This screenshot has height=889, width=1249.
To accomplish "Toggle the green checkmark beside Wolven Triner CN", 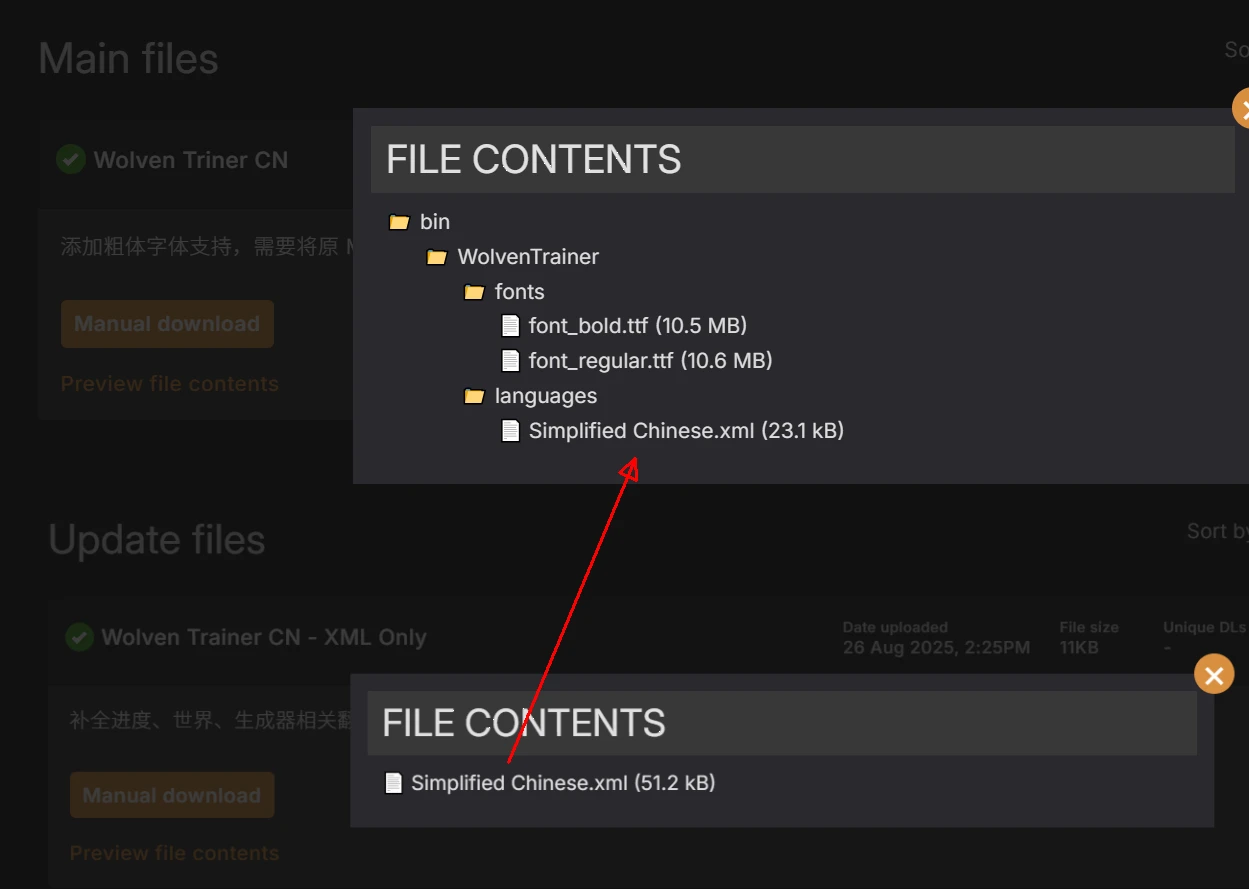I will [x=69, y=159].
